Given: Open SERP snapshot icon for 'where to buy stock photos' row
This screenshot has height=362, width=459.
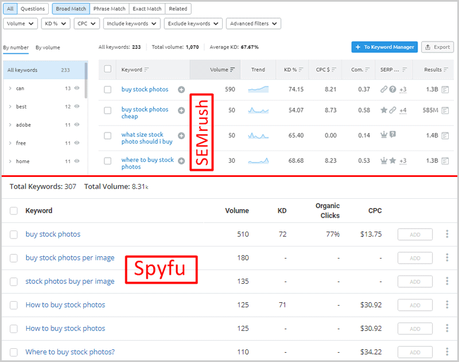Looking at the screenshot, I should point(445,161).
